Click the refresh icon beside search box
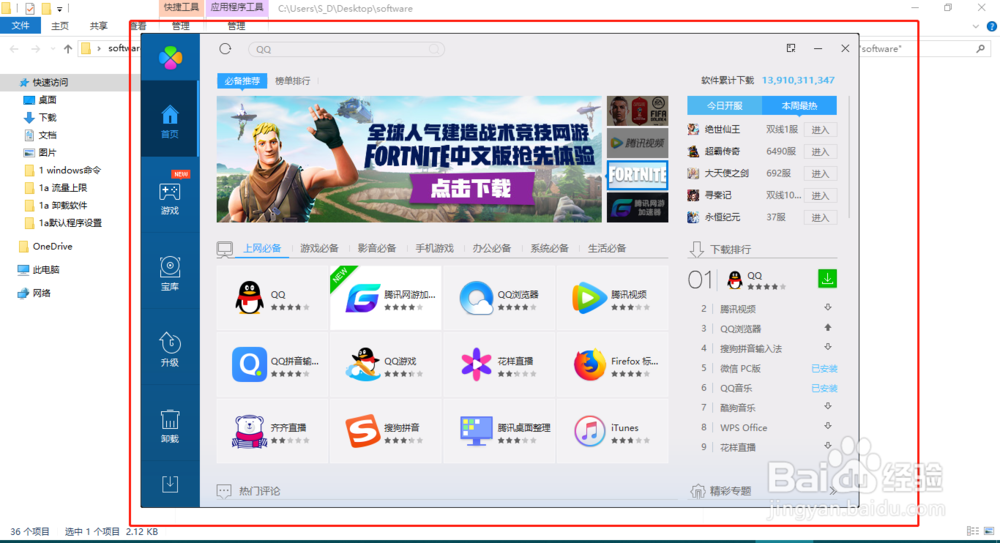1000x543 pixels. [225, 49]
